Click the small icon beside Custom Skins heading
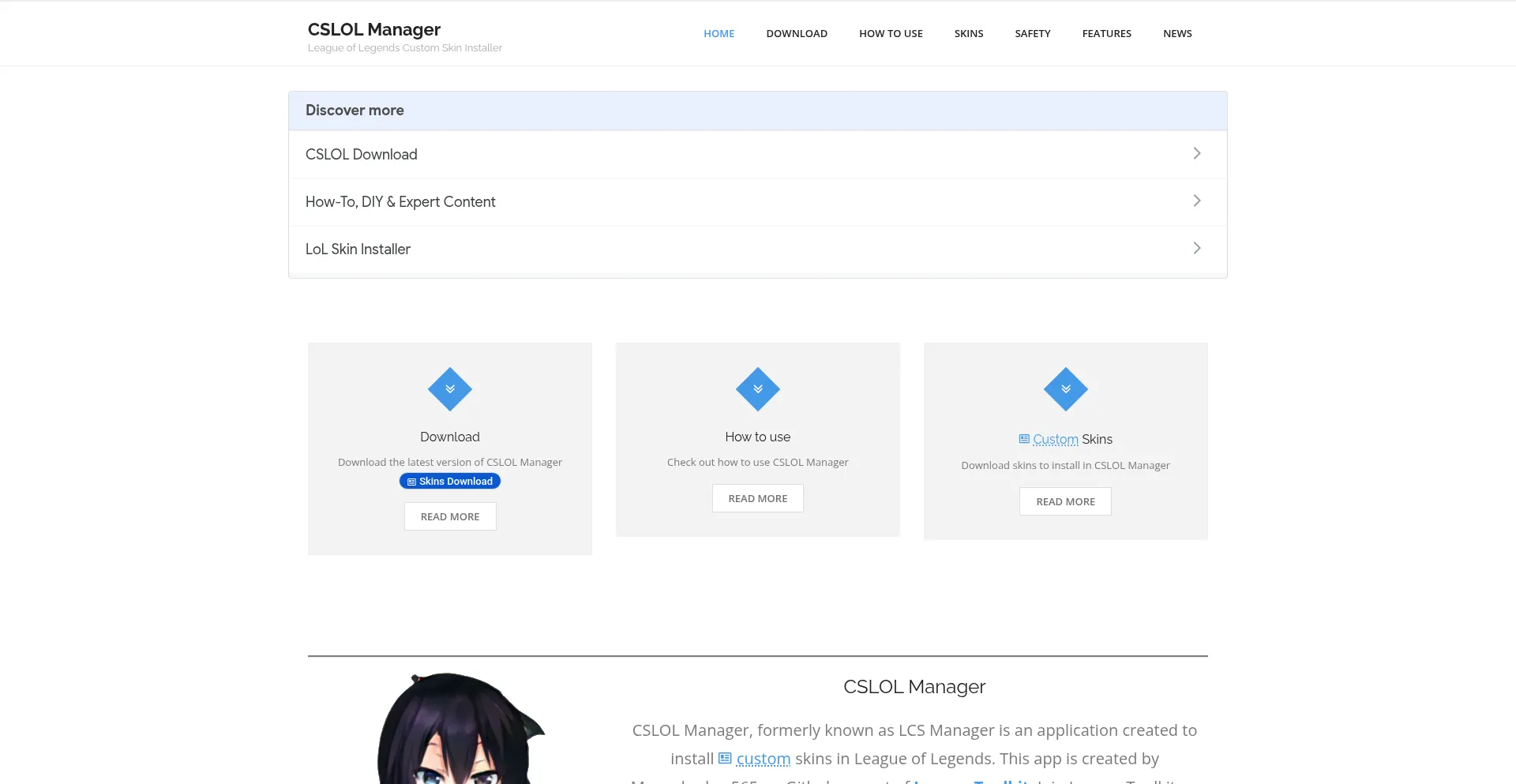1516x784 pixels. click(x=1024, y=439)
